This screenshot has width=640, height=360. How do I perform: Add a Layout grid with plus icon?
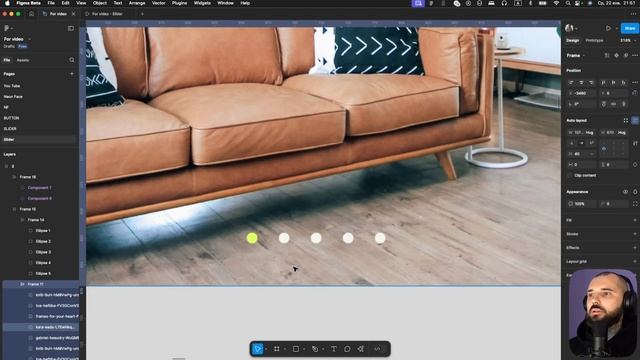[635, 261]
